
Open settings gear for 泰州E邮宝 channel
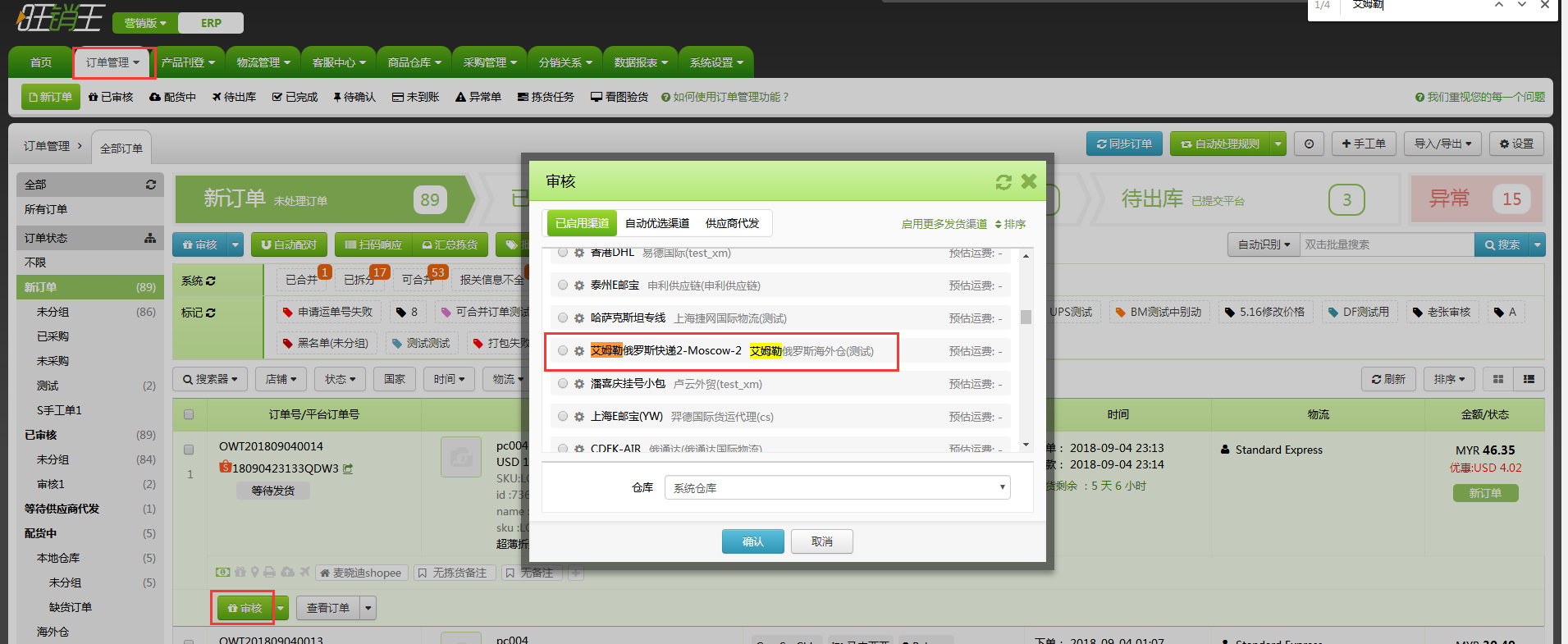[x=579, y=285]
